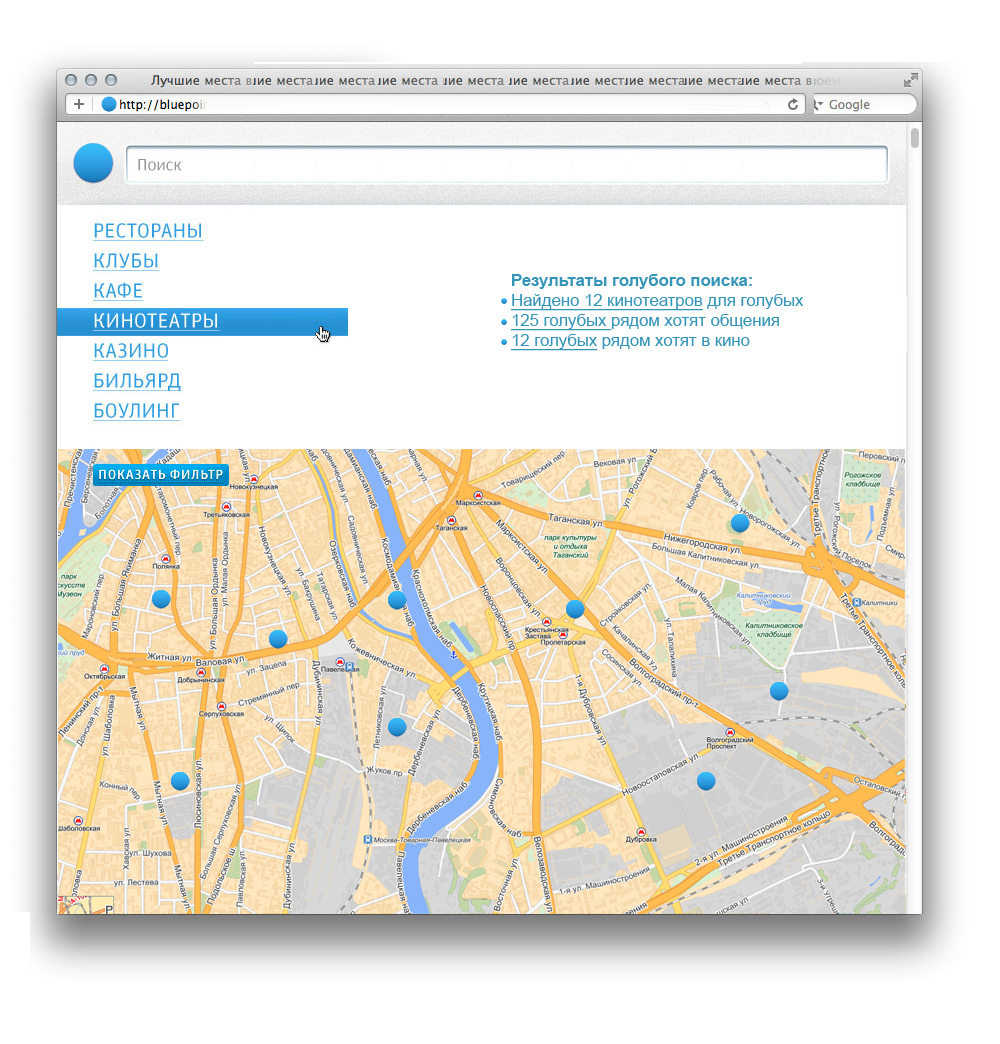1000x1044 pixels.
Task: Toggle browser full-screen arrows icon
Action: point(910,80)
